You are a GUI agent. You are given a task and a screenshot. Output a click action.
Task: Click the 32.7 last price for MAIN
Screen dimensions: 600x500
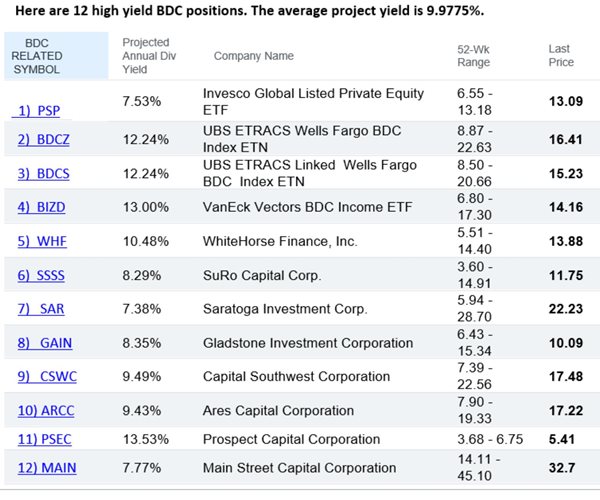[x=563, y=467]
